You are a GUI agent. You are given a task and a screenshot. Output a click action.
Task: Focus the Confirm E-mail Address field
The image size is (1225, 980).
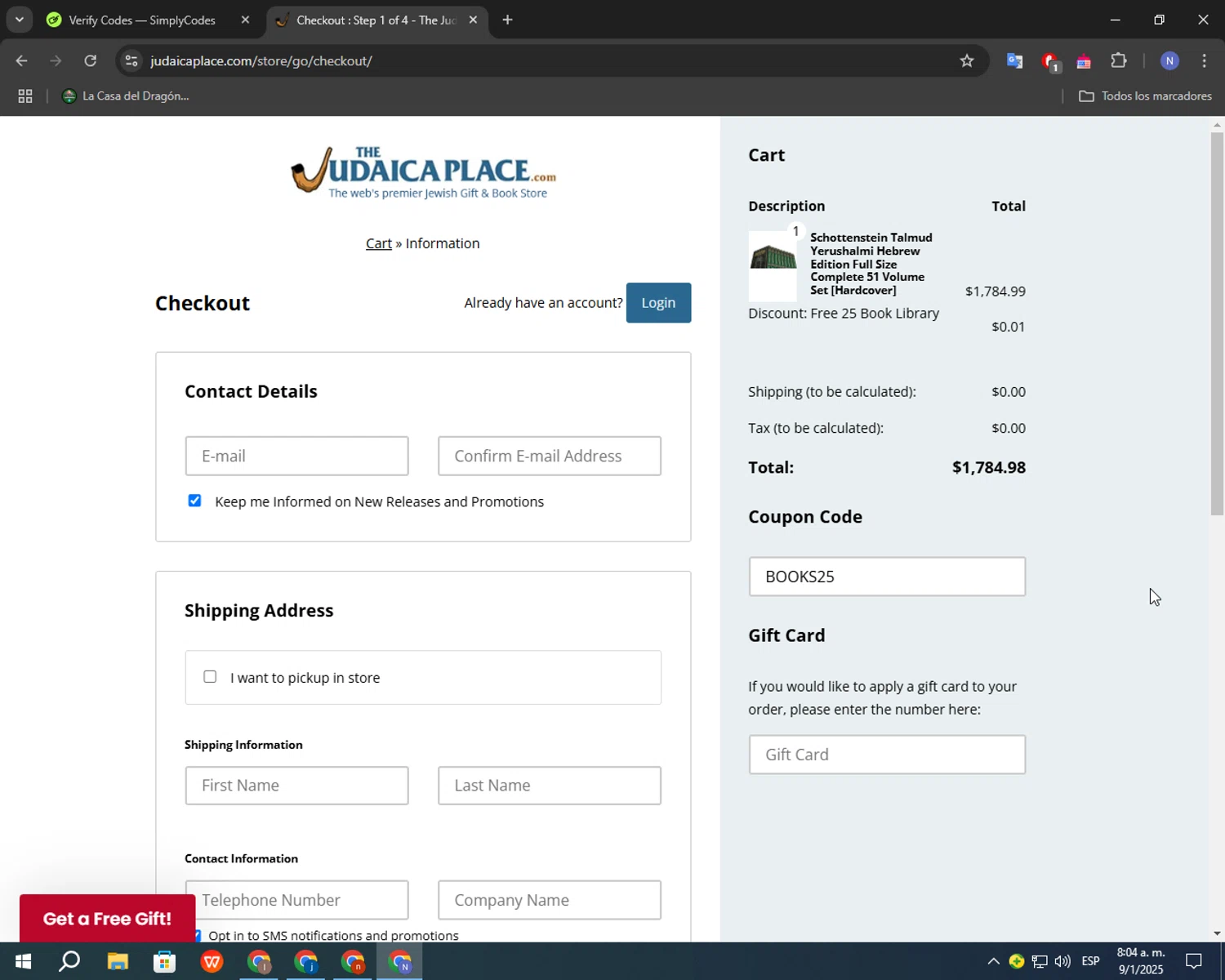pos(549,456)
